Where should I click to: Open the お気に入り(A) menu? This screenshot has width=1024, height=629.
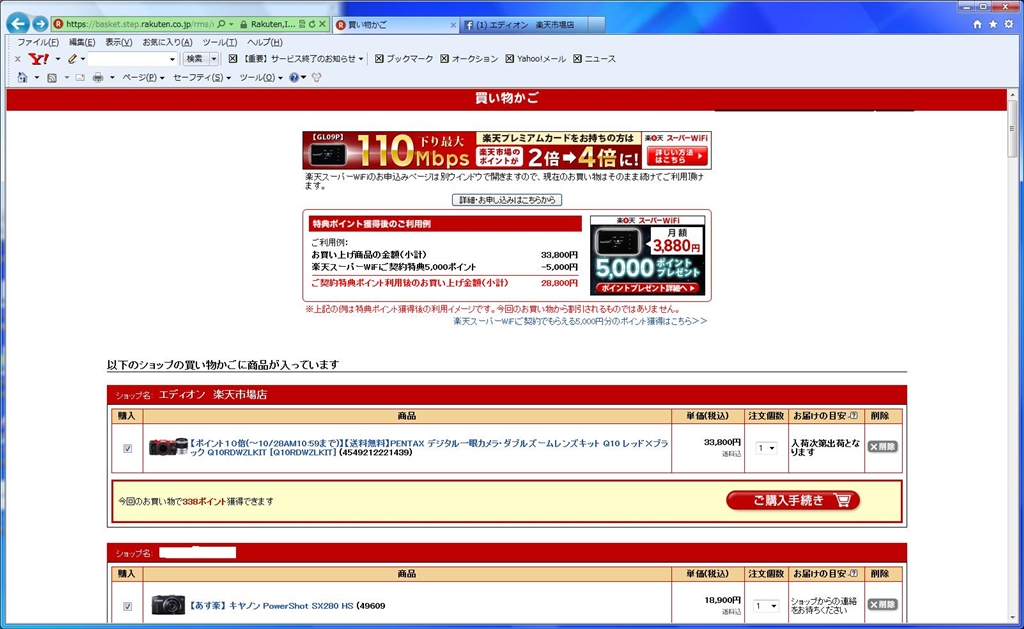click(x=167, y=42)
